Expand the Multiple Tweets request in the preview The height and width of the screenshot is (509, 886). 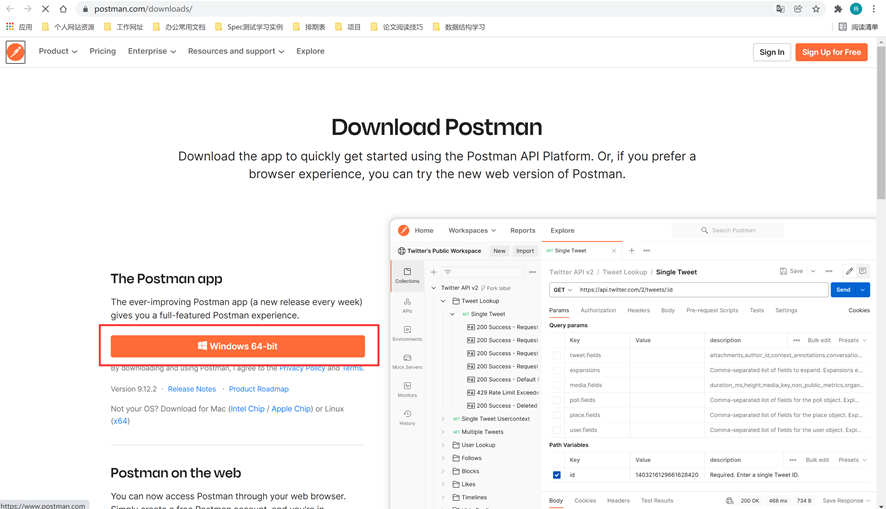443,432
